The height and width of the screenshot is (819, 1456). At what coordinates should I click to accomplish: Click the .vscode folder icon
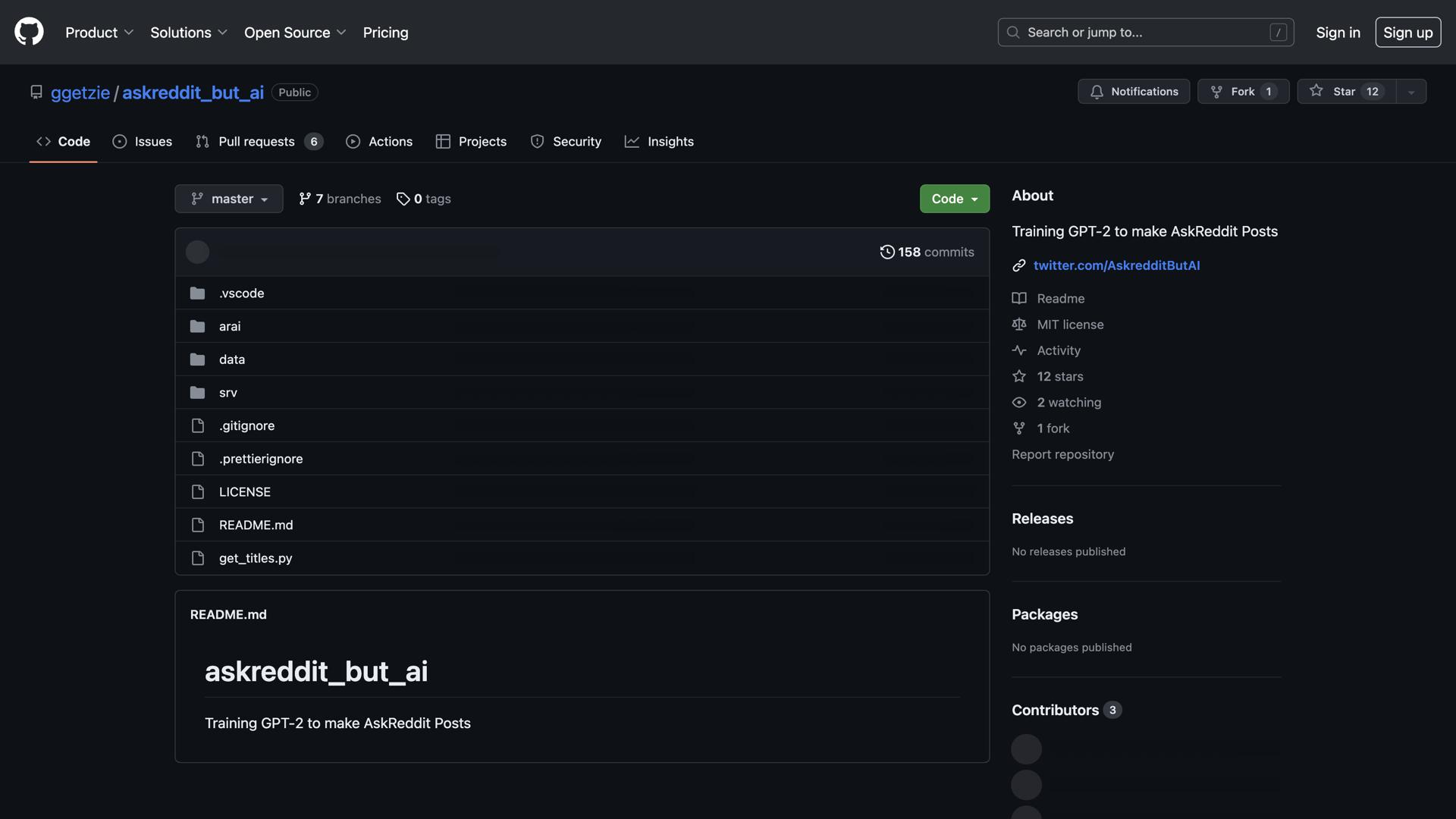198,293
